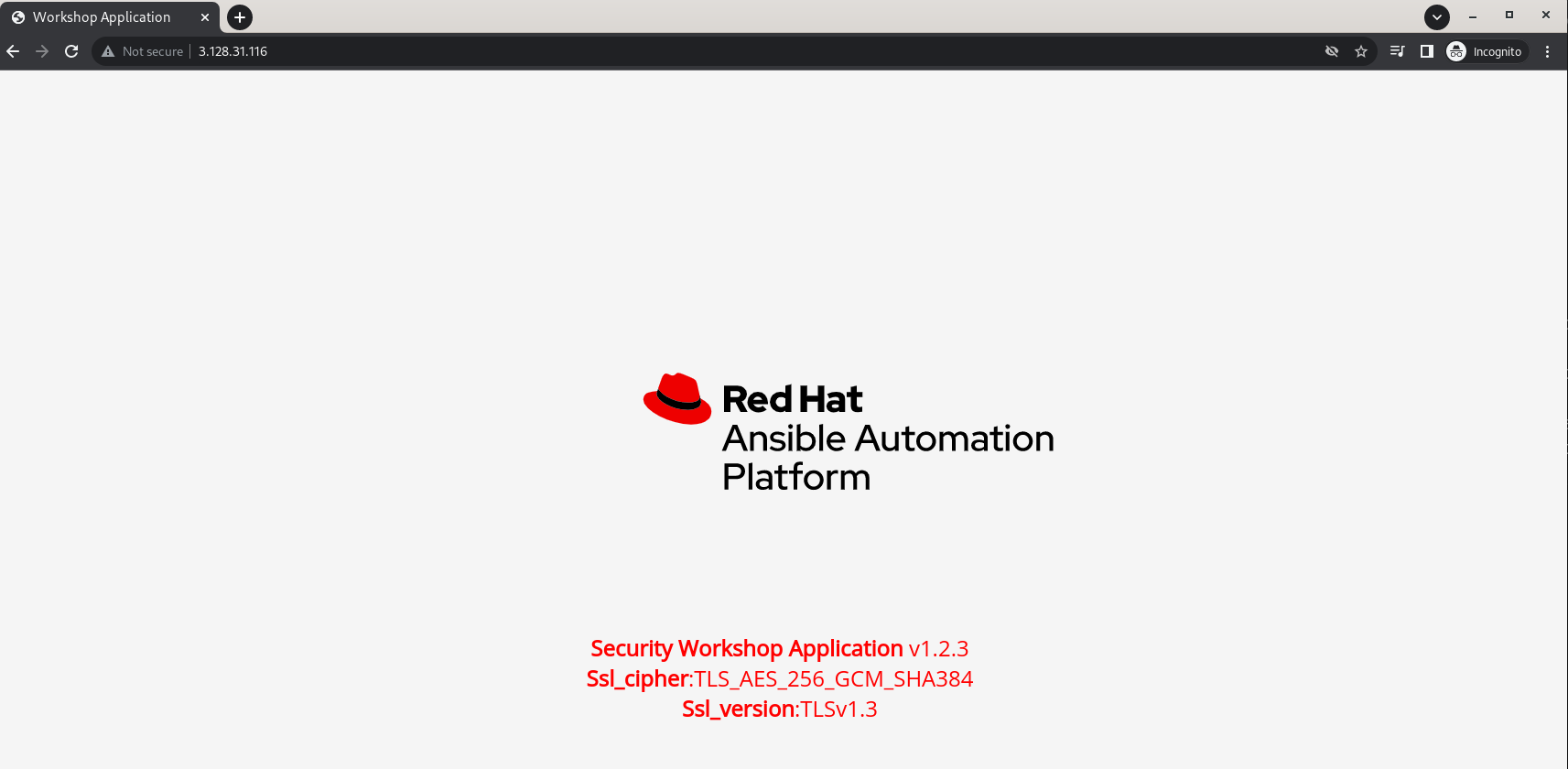Open a new tab with plus button
Image resolution: width=1568 pixels, height=769 pixels.
(x=240, y=17)
